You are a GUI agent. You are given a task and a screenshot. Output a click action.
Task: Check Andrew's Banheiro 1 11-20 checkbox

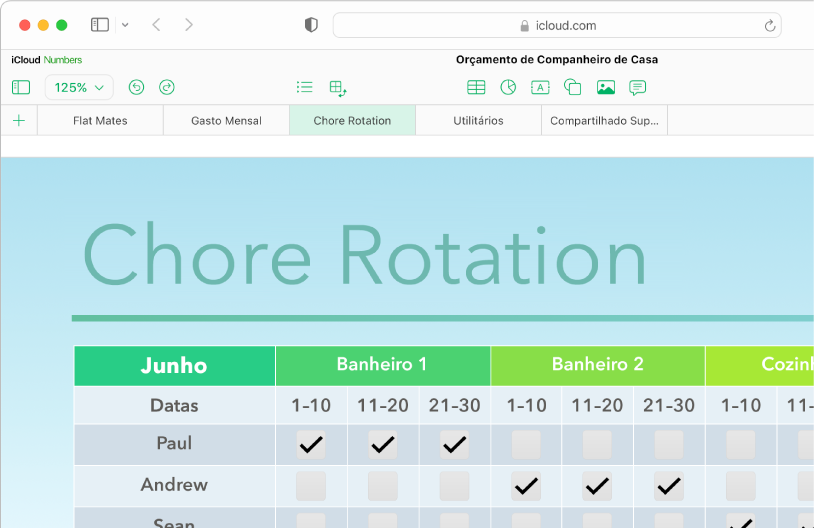[382, 486]
